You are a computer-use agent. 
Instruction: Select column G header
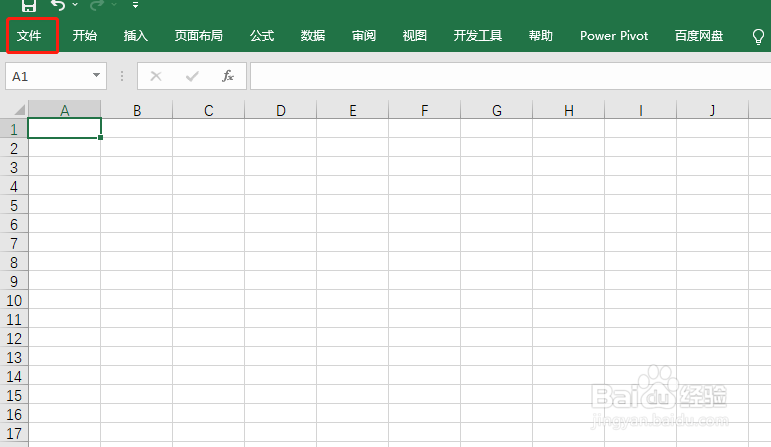497,110
